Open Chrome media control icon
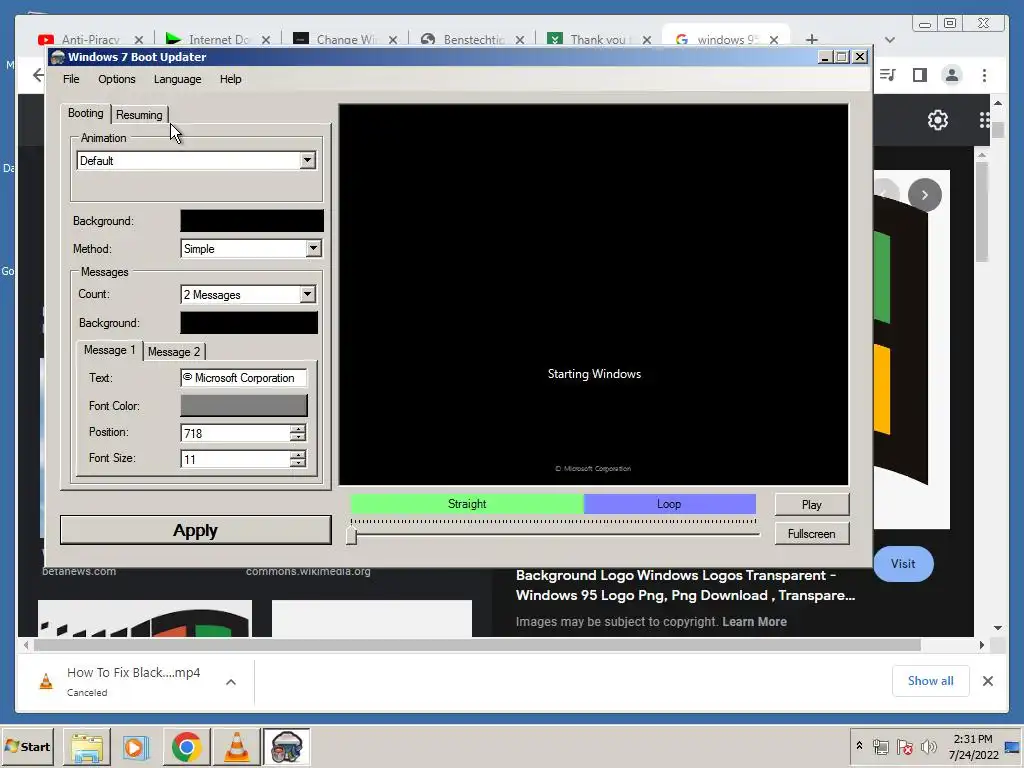 coord(887,75)
